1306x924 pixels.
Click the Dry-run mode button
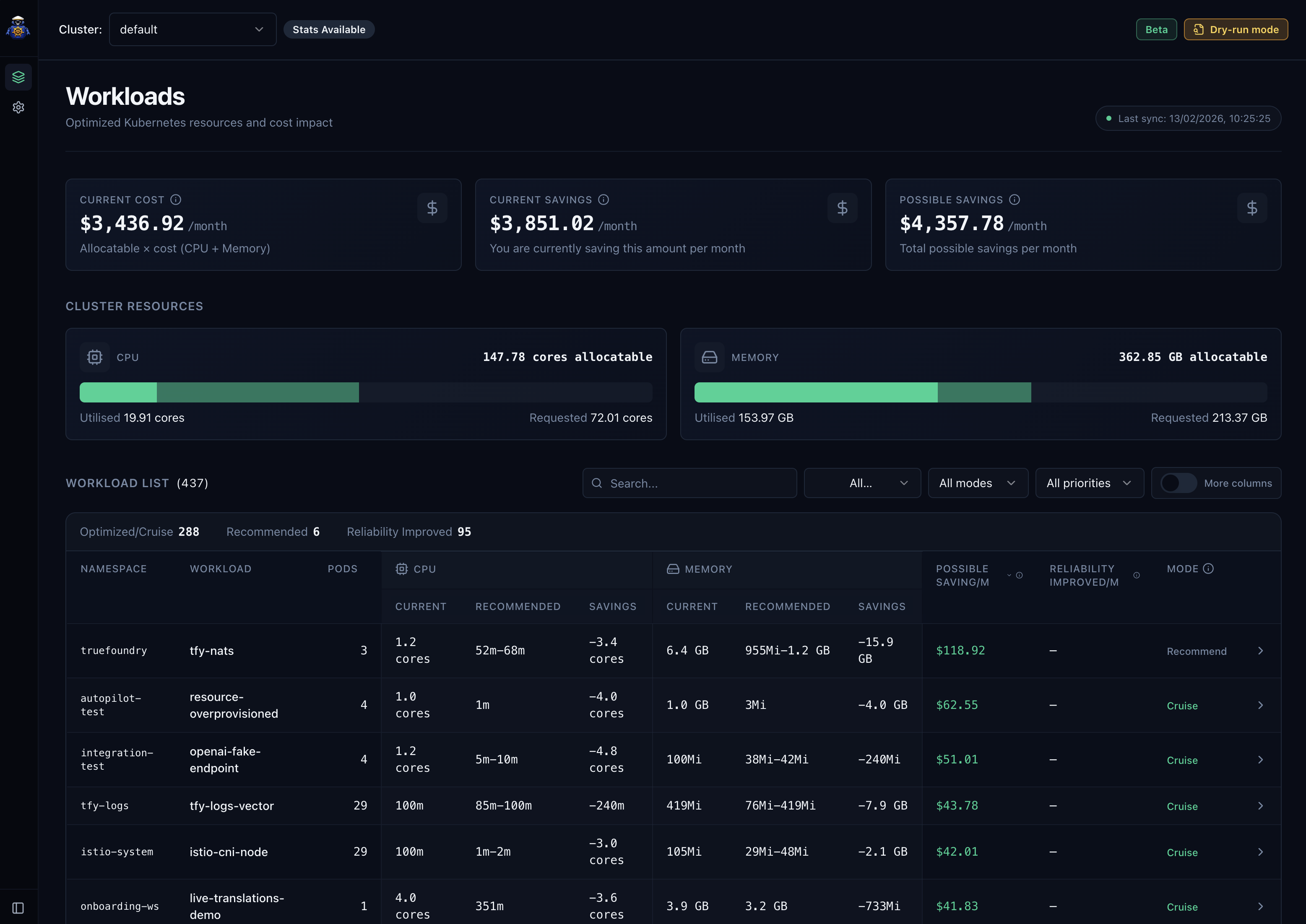point(1236,30)
